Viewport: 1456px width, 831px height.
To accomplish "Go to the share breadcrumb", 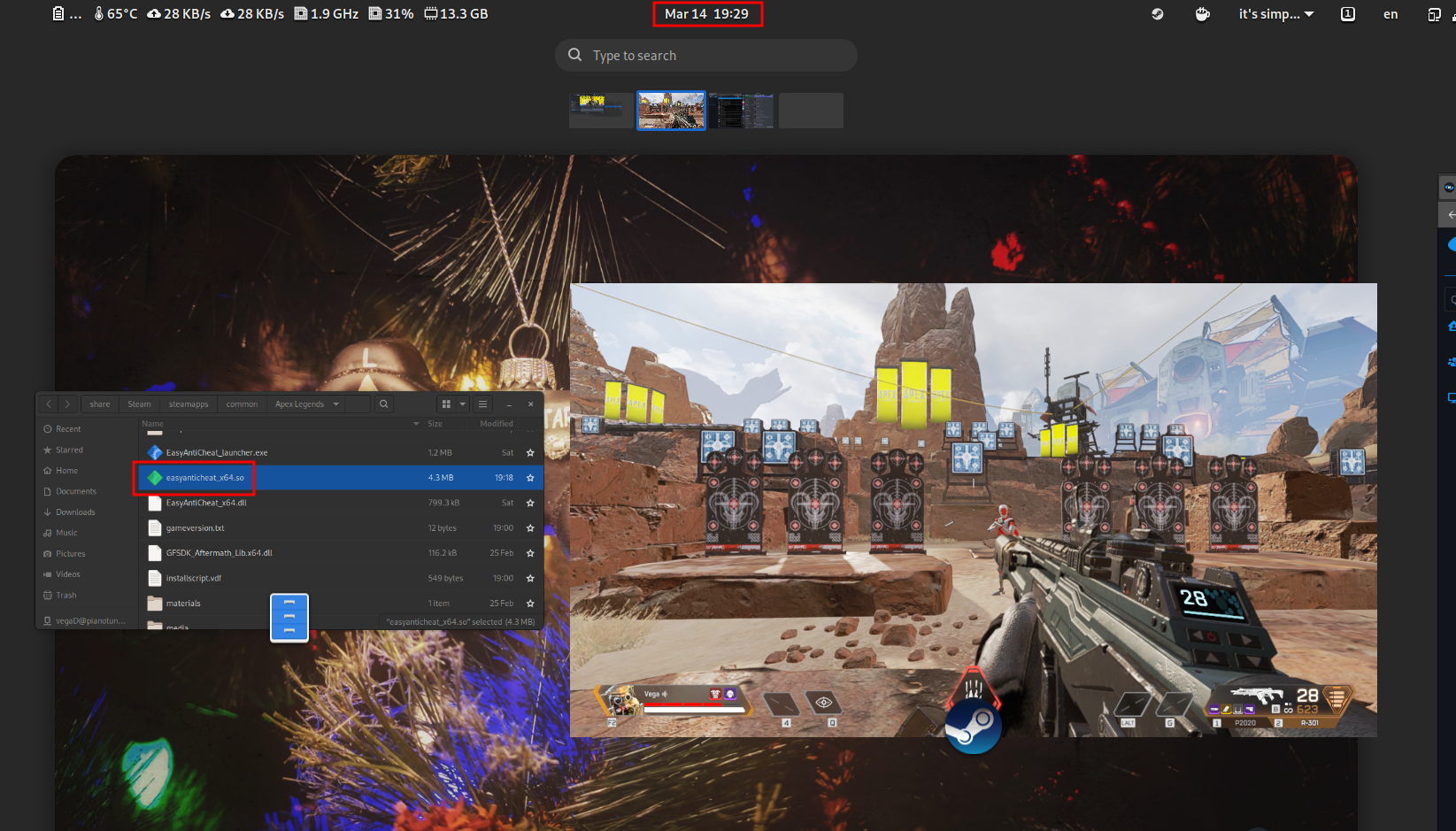I will 100,404.
